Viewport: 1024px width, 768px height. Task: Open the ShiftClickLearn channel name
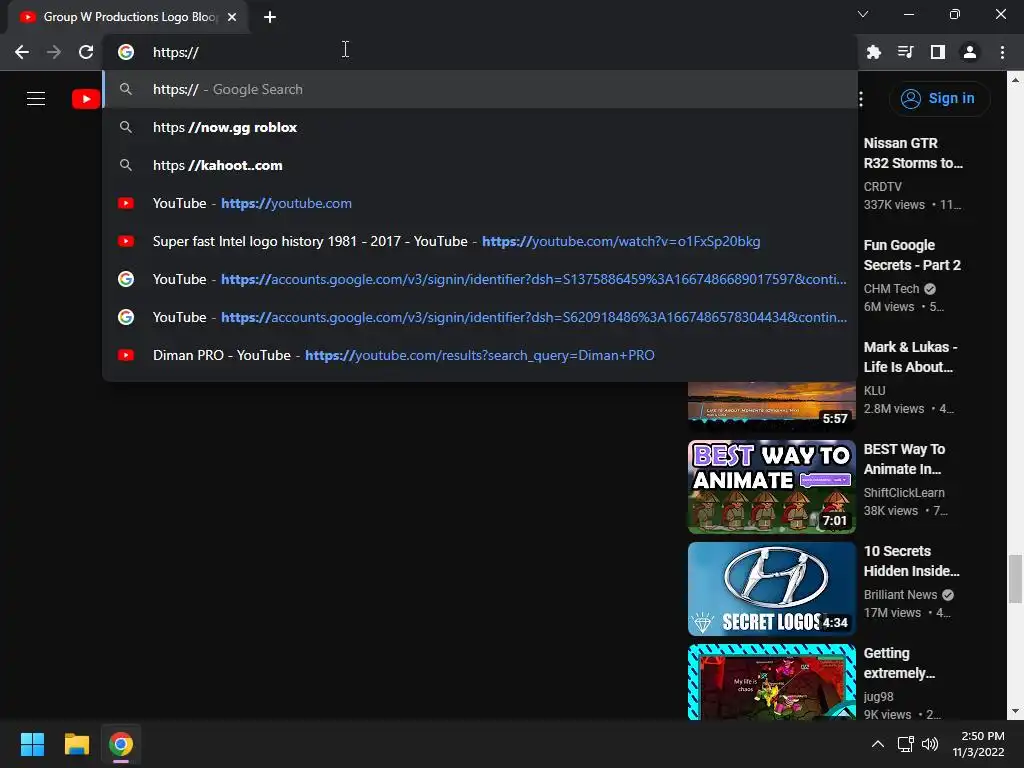904,492
